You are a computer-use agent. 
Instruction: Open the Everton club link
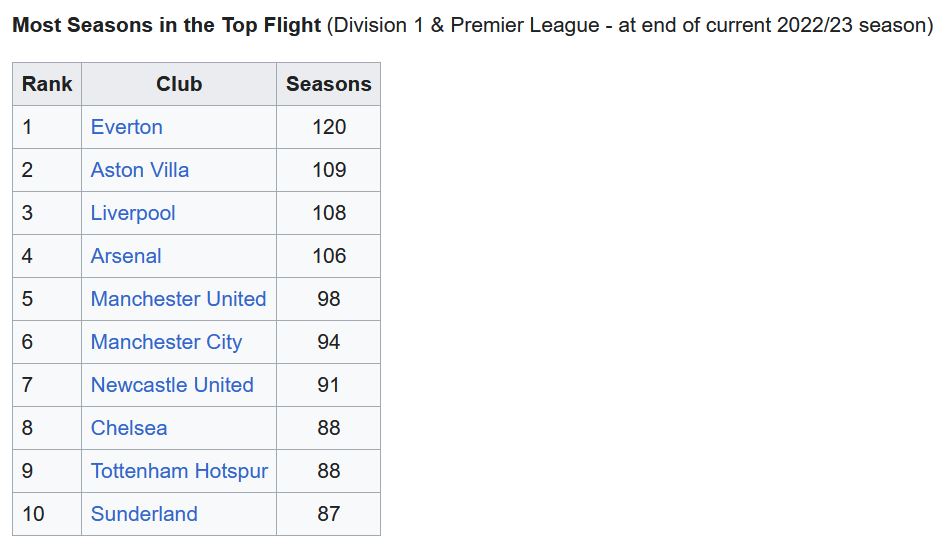[126, 127]
